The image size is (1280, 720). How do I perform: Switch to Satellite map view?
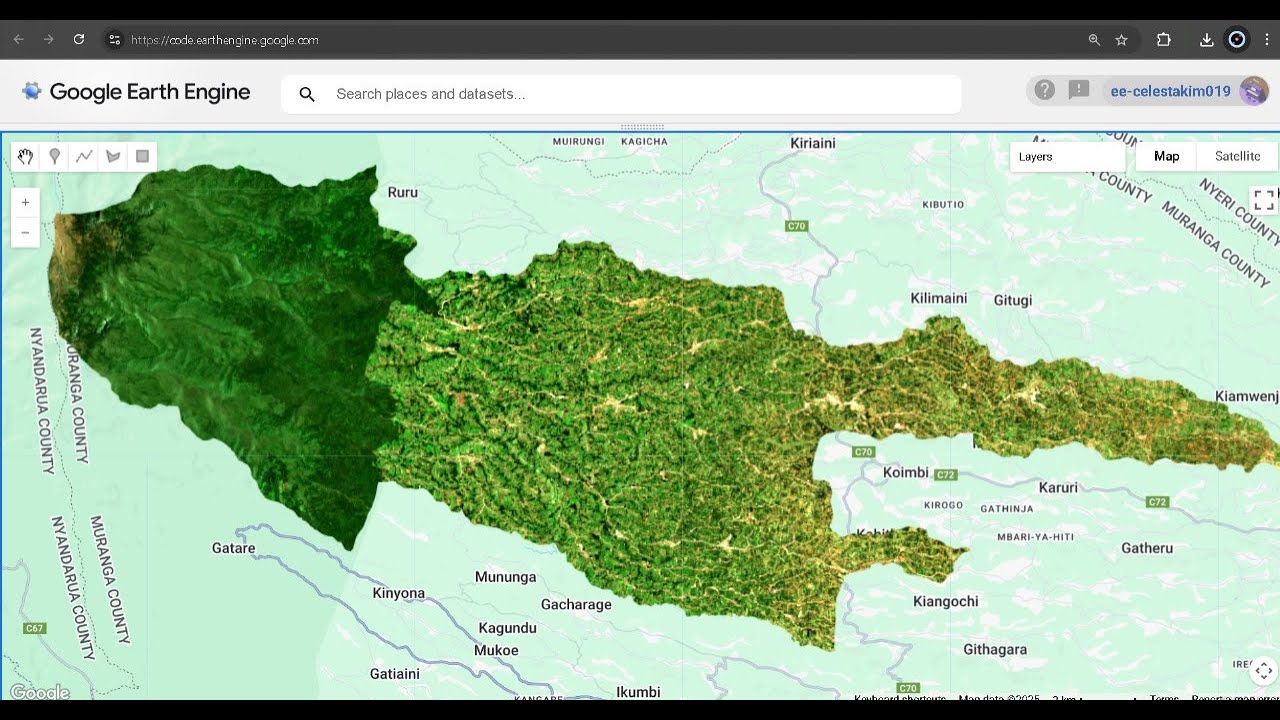point(1237,156)
